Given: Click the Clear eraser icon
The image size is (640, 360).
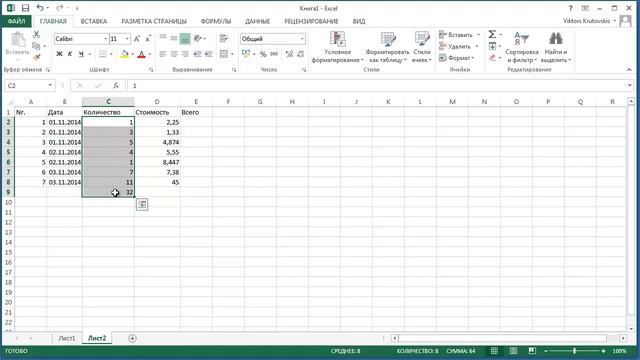Looking at the screenshot, I should [x=492, y=58].
